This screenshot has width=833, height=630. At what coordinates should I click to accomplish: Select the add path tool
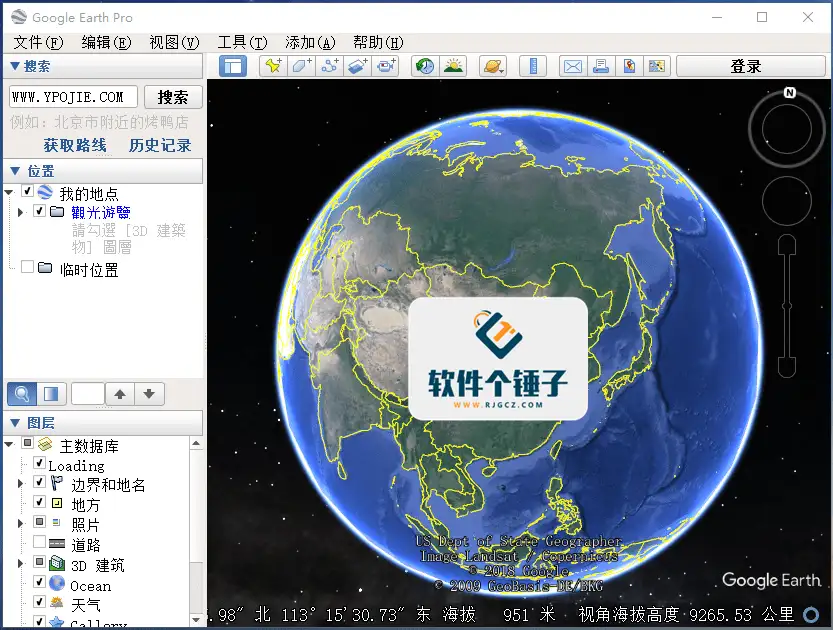[x=329, y=66]
